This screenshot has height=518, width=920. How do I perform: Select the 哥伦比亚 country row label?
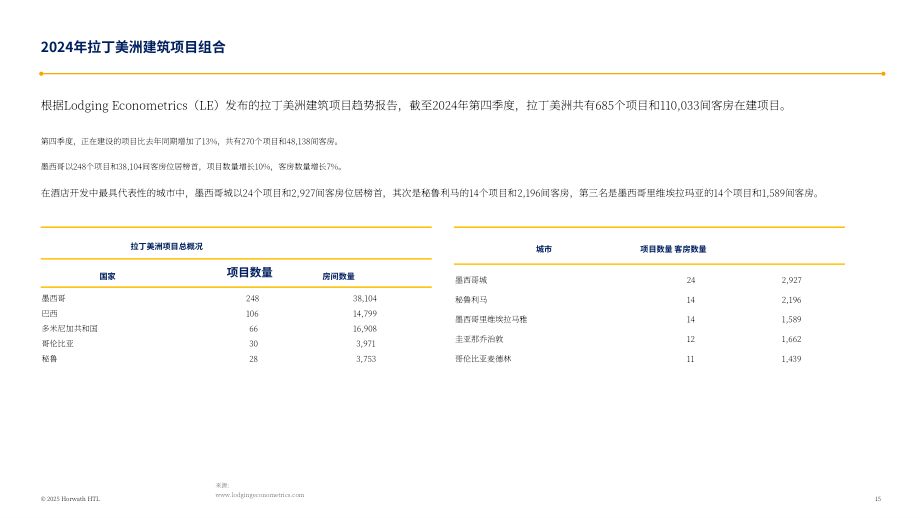58,344
